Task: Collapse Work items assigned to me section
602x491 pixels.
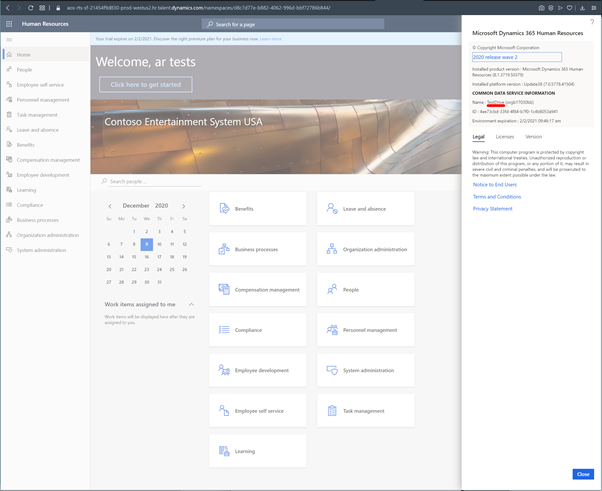Action: [x=191, y=304]
